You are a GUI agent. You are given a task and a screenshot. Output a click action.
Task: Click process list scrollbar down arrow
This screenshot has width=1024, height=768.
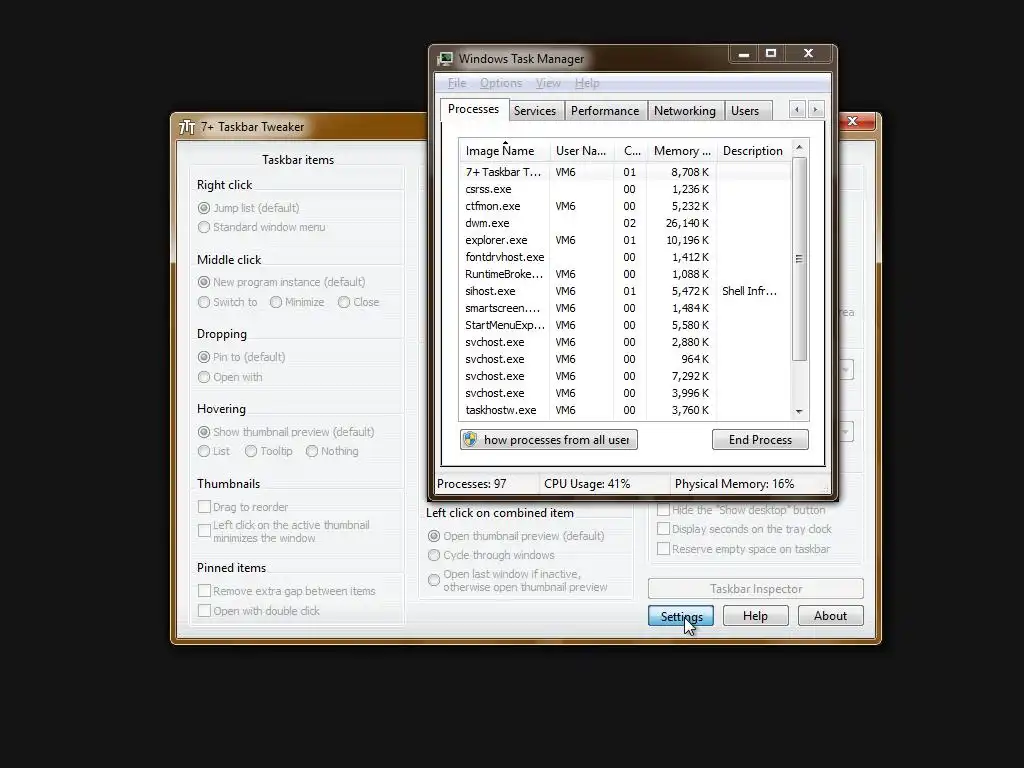pyautogui.click(x=799, y=411)
